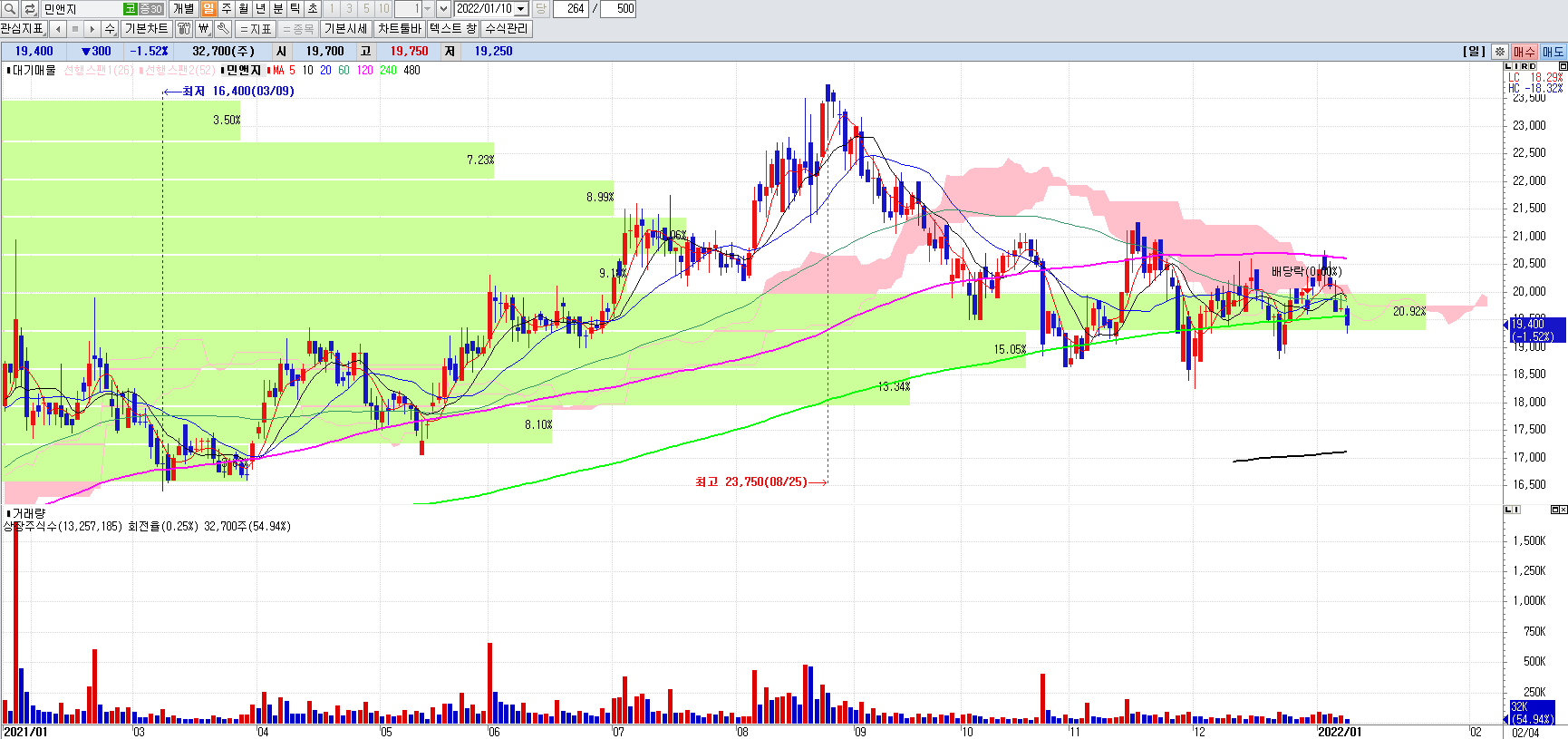The width and height of the screenshot is (1568, 739).
Task: Click the single wrench settings icon
Action: (222, 29)
